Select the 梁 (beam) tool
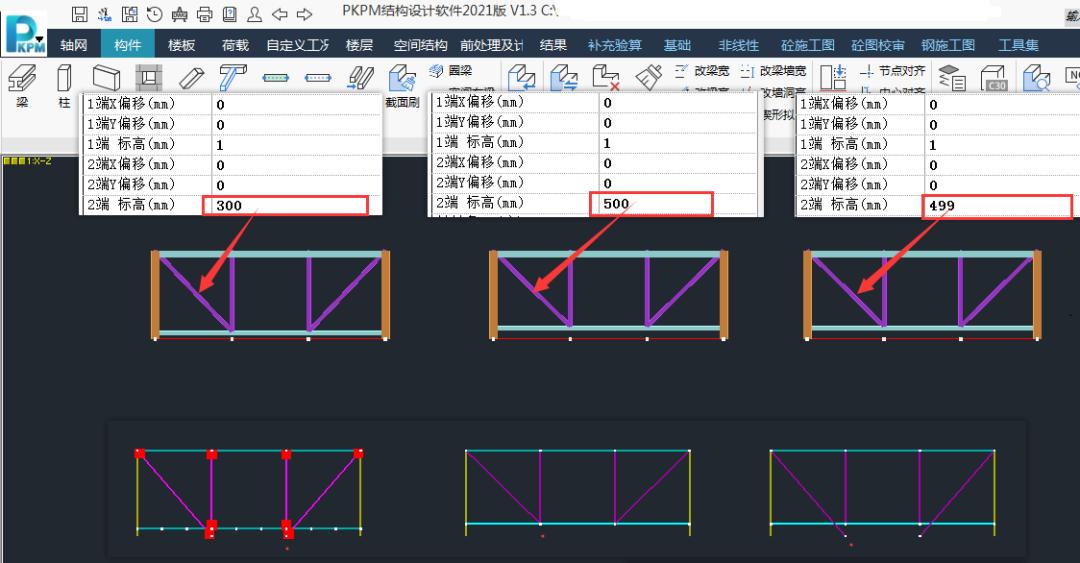Image resolution: width=1080 pixels, height=563 pixels. [x=22, y=86]
